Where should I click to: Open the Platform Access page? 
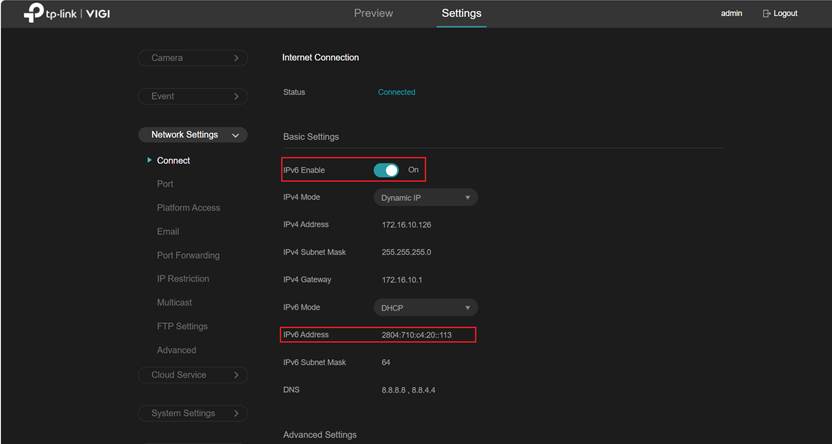[188, 208]
